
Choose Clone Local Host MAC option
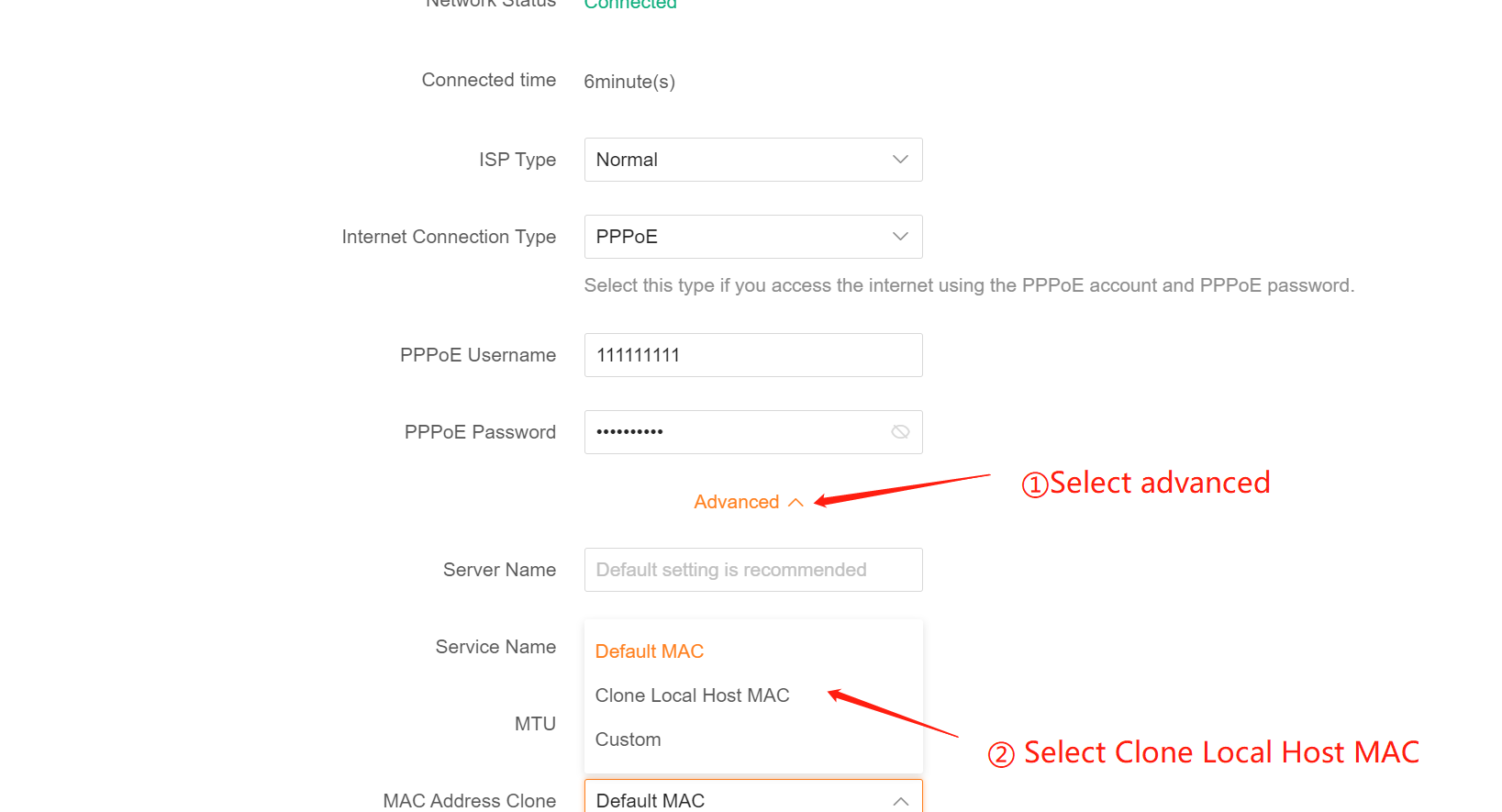pos(692,695)
